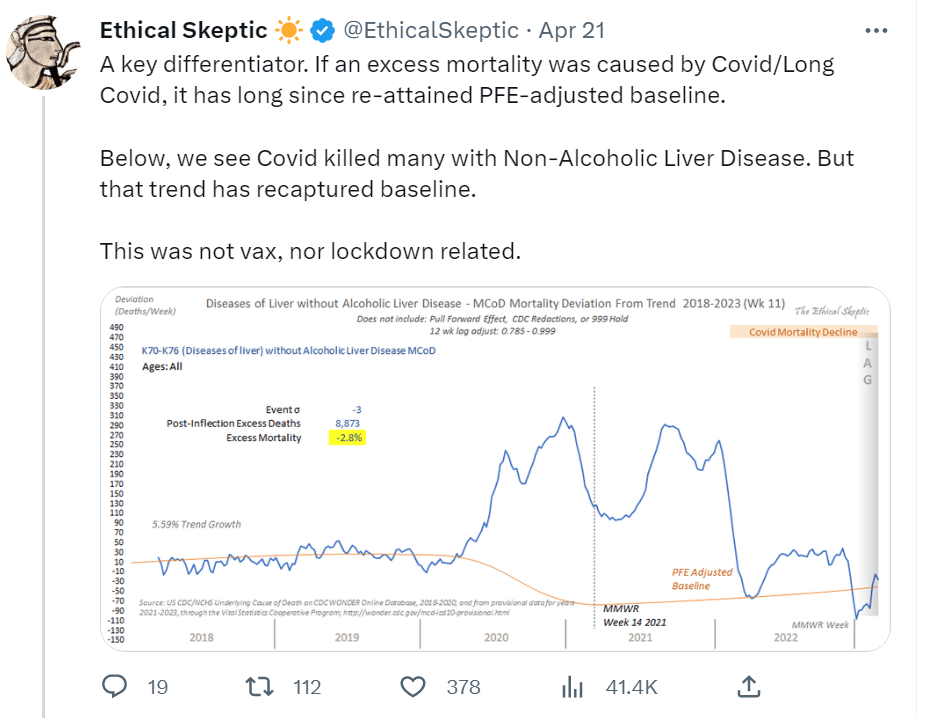Open the three-dot more options menu

876,31
